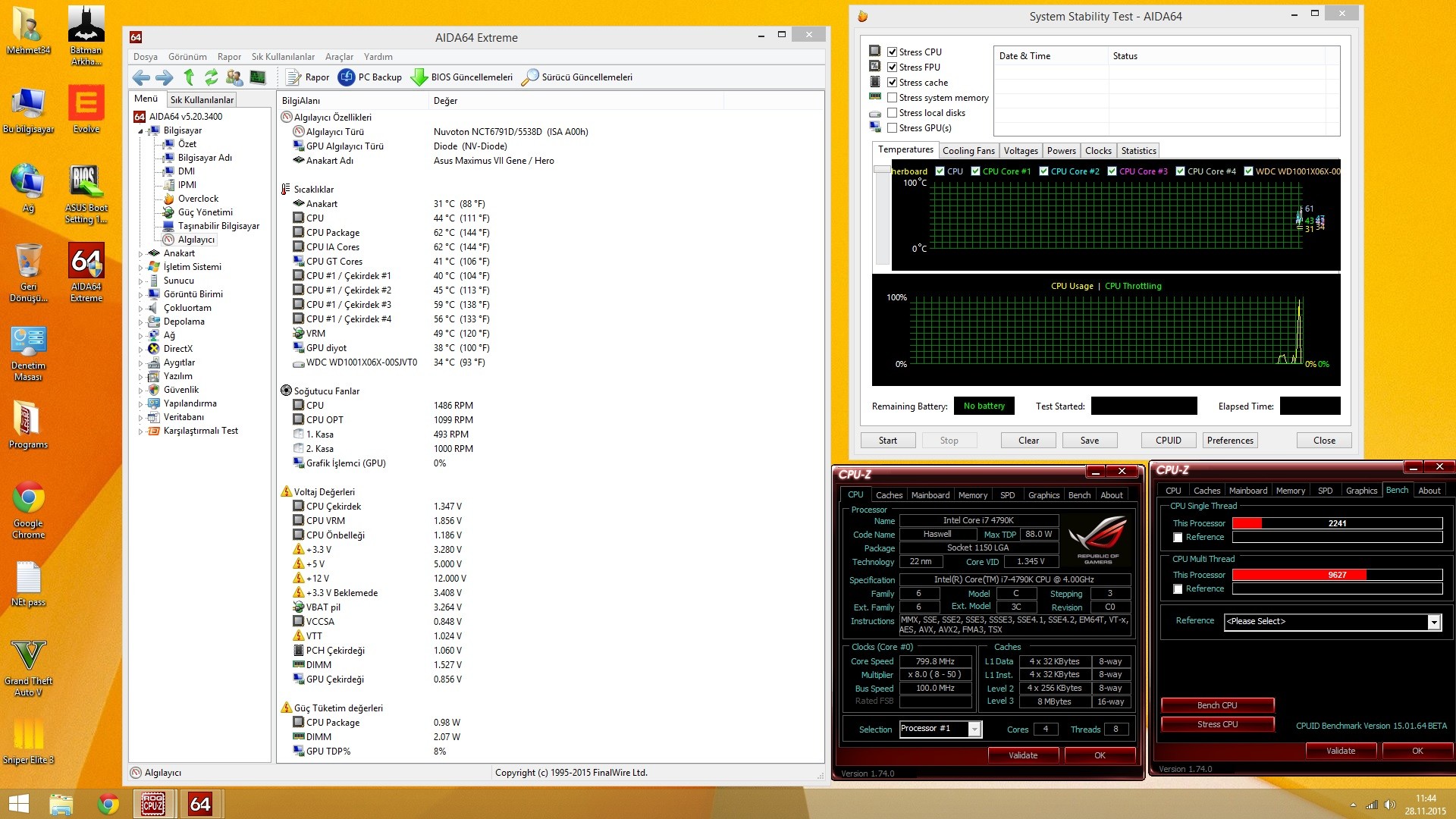Click CPU Multi Thread score bar 9627
The height and width of the screenshot is (819, 1456).
(1337, 575)
